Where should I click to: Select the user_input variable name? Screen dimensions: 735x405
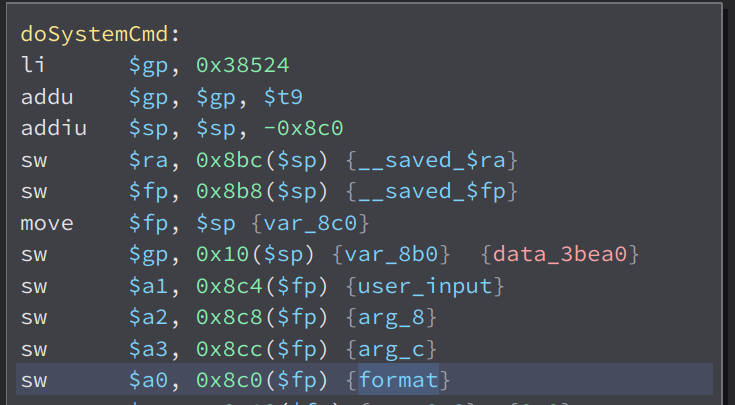click(425, 286)
